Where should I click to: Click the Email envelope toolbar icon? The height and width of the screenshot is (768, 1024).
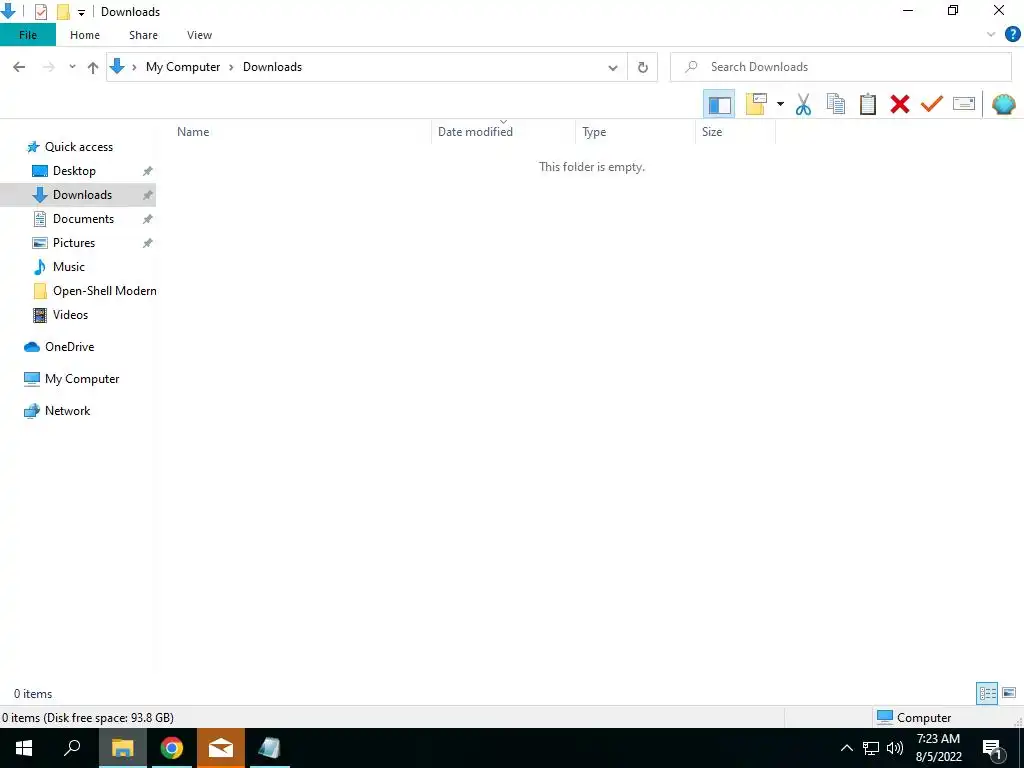point(964,104)
